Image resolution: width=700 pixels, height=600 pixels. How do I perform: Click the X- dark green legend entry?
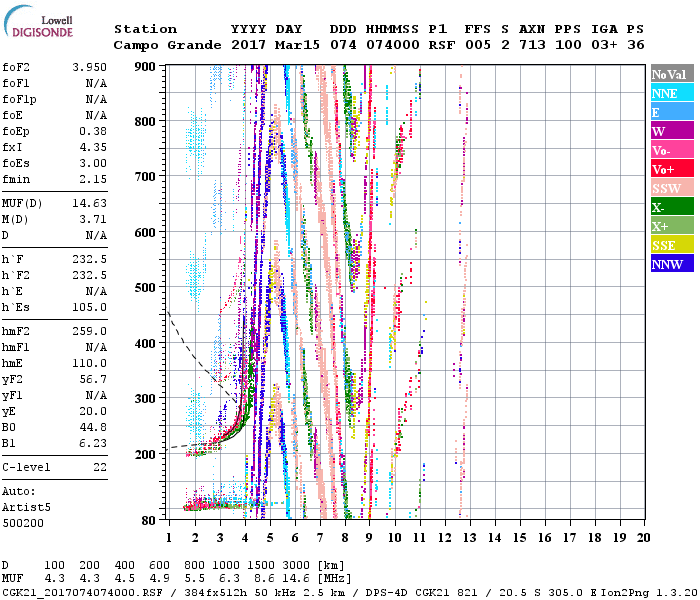tap(668, 207)
